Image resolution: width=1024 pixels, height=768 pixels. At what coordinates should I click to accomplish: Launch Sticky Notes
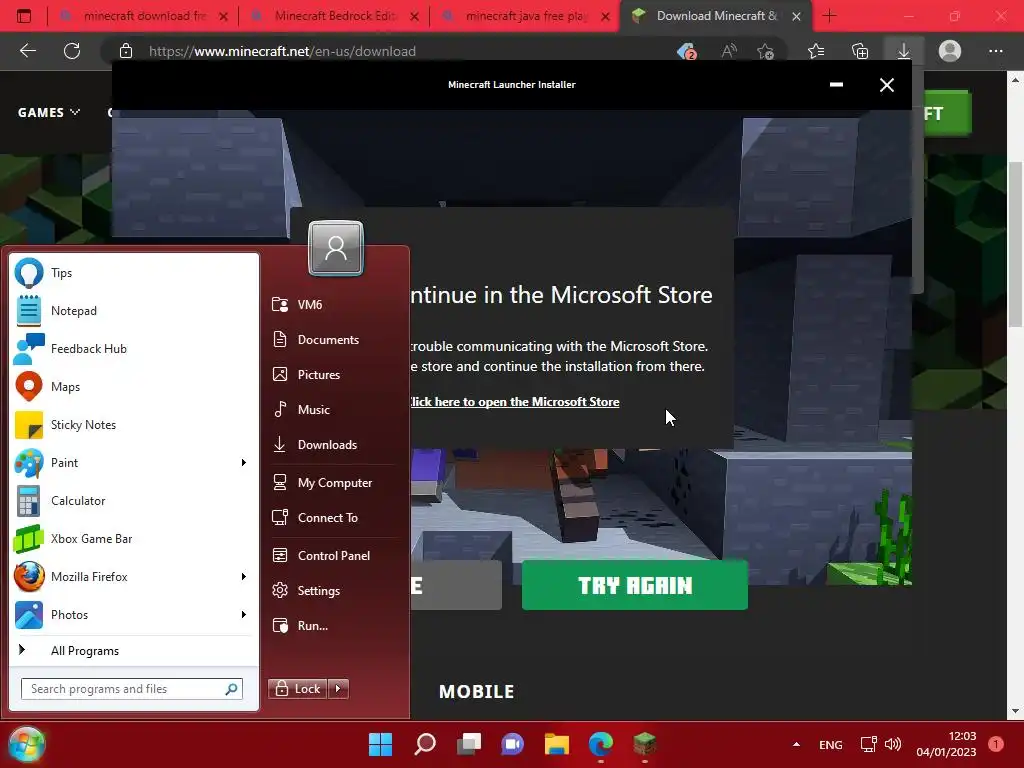(x=134, y=424)
